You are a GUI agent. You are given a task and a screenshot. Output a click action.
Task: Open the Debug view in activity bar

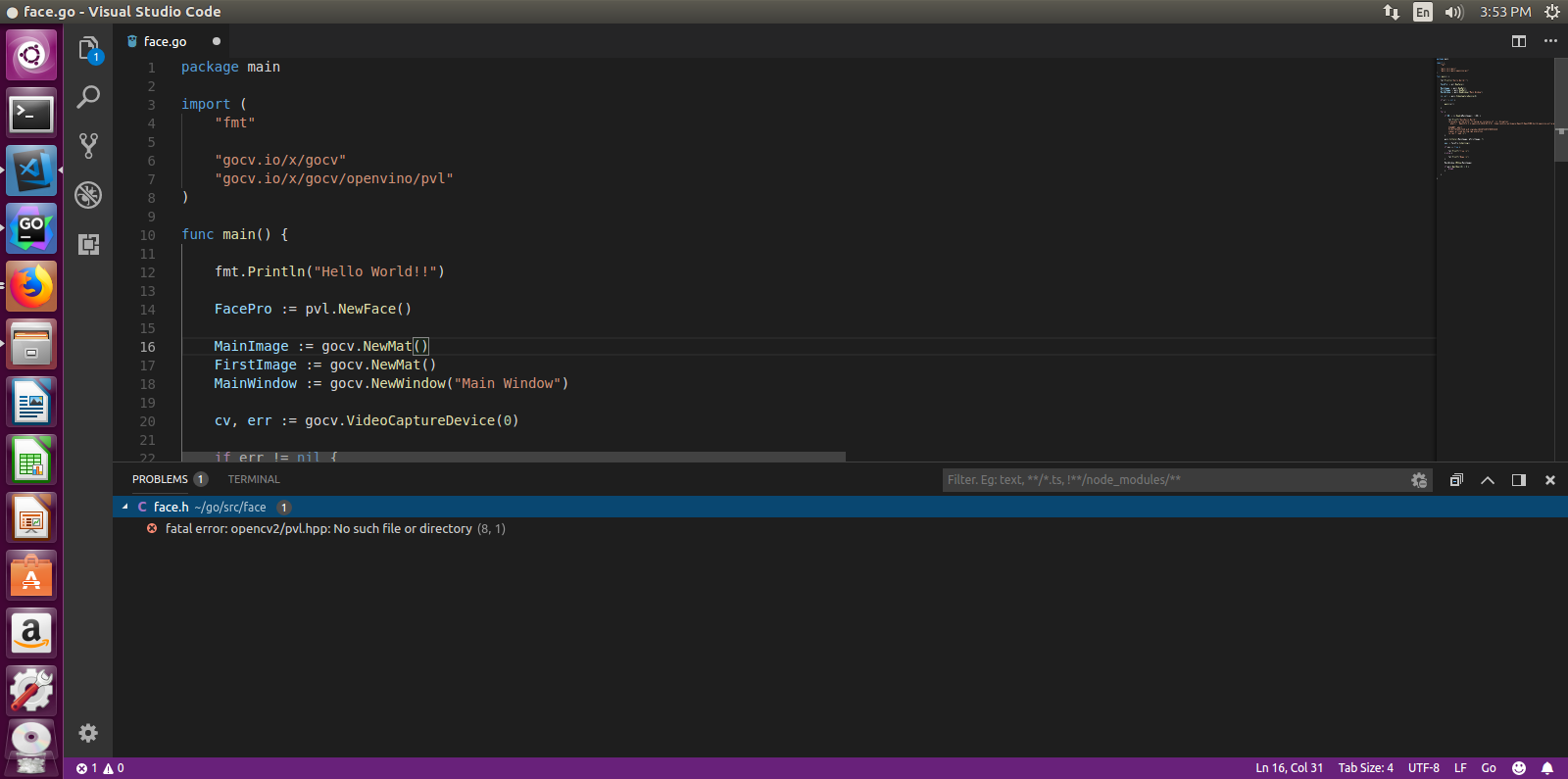click(88, 195)
